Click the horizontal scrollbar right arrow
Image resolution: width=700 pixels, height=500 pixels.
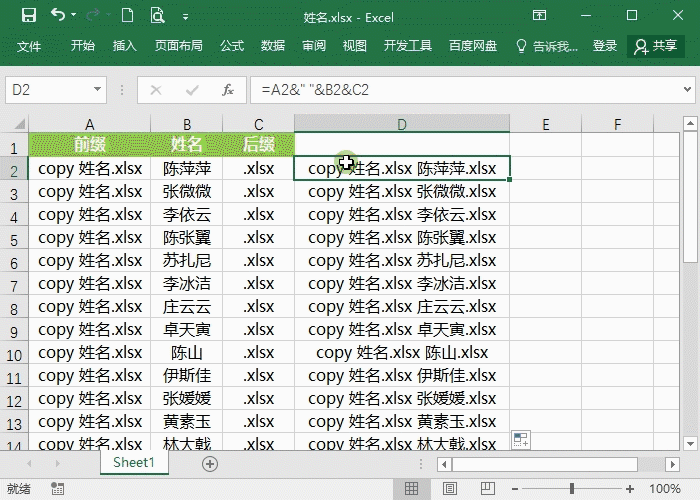[672, 464]
